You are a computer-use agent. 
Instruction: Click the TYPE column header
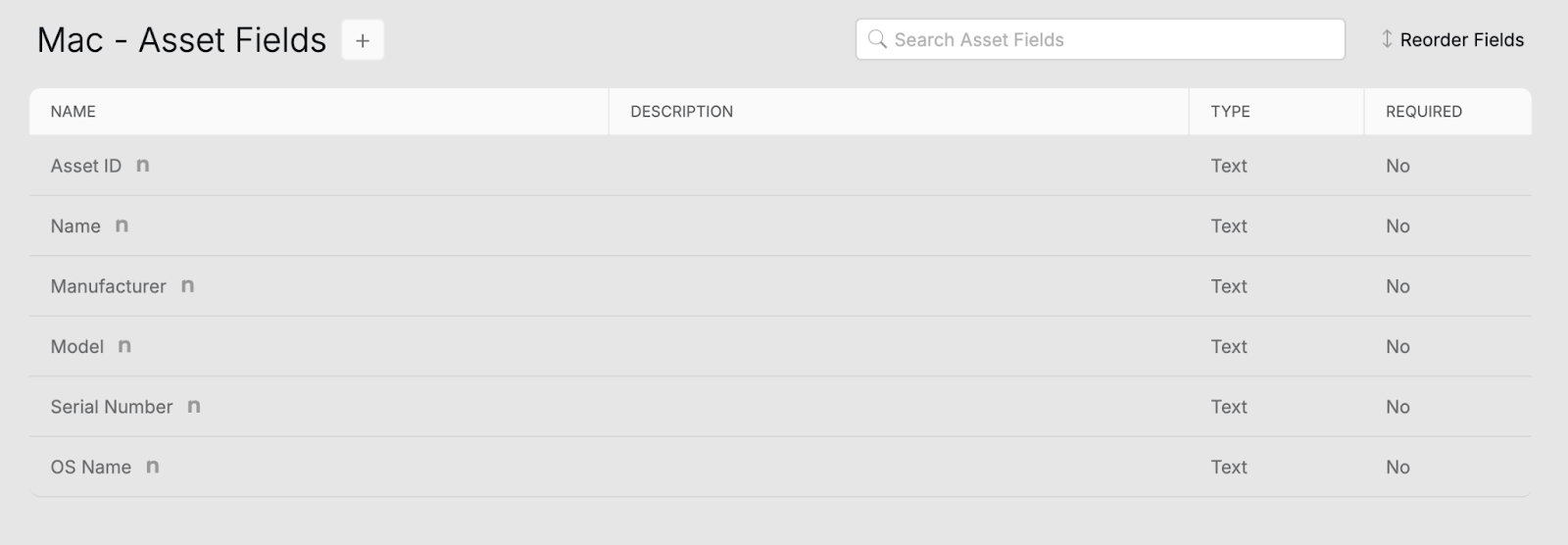(1230, 112)
